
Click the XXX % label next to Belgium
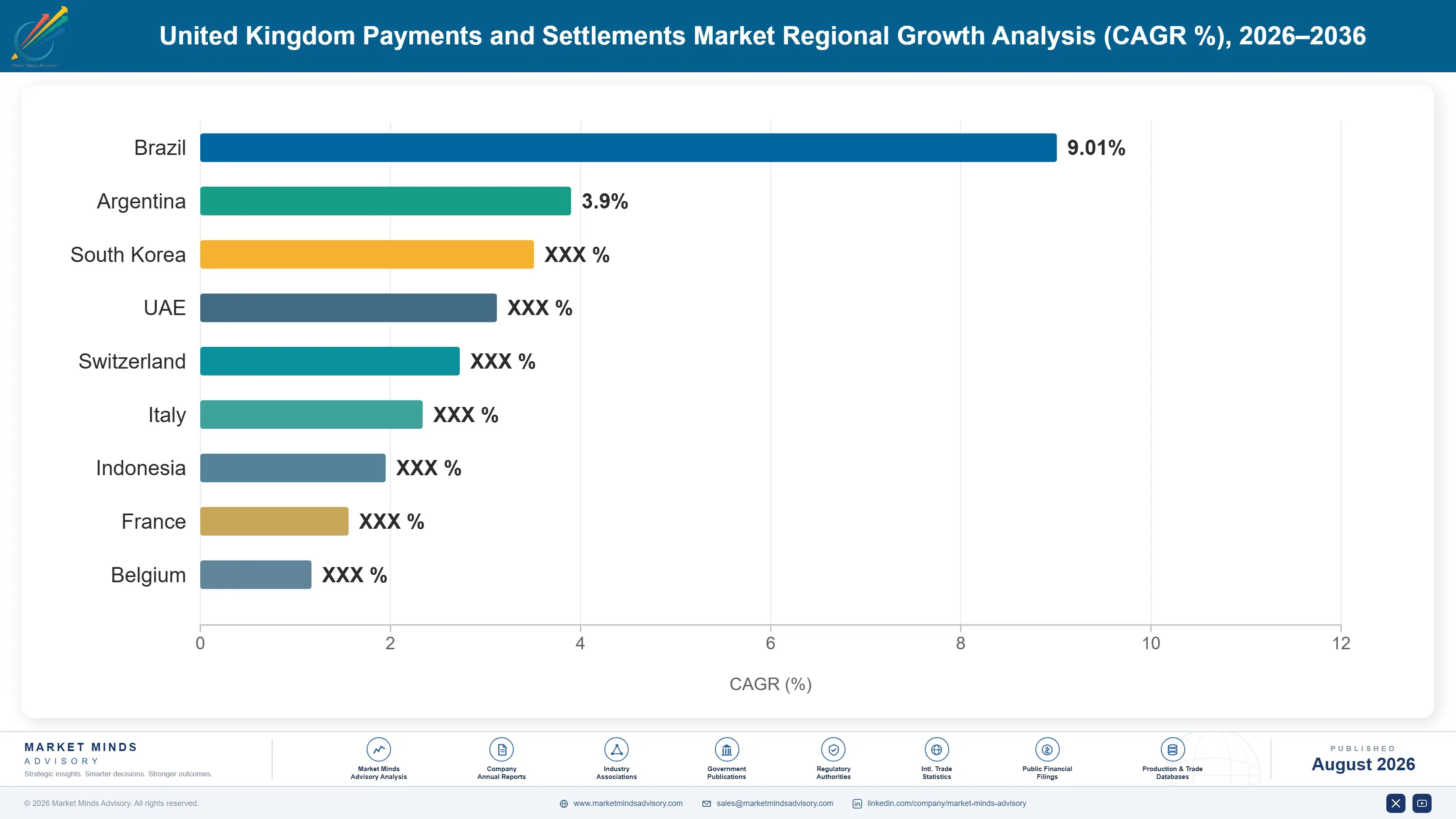[x=354, y=575]
